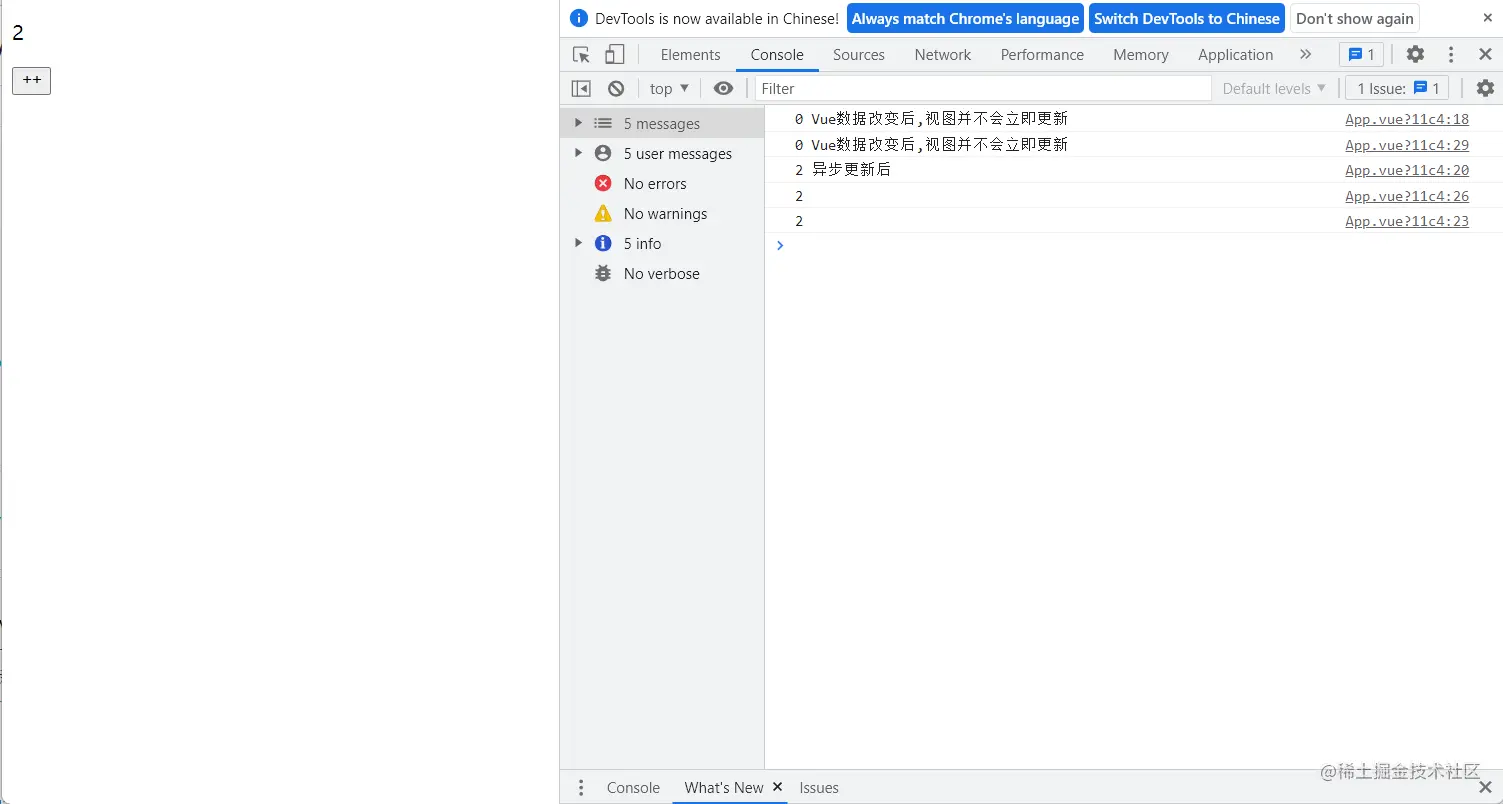The image size is (1503, 804).
Task: Show more DevTools tabs chevron
Action: [x=1305, y=55]
